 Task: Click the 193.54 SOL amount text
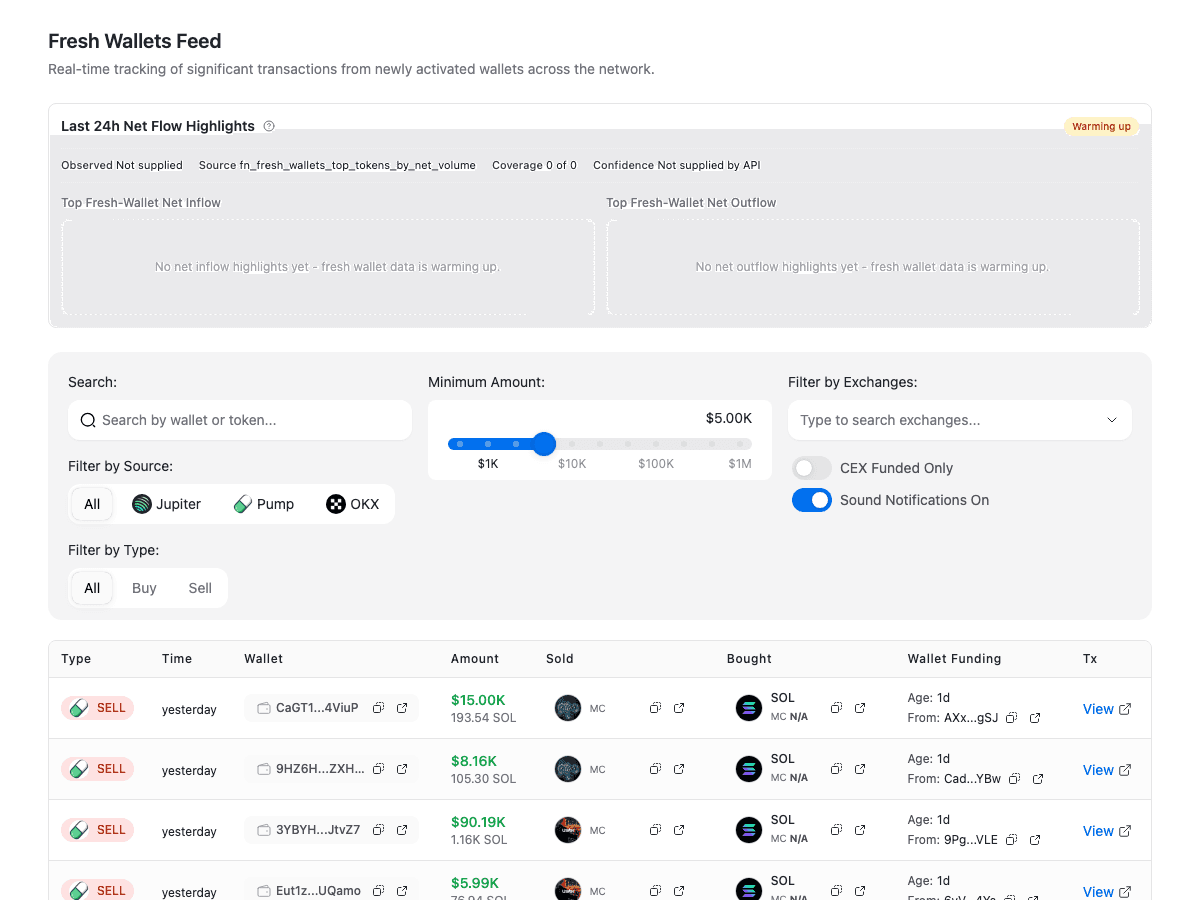pyautogui.click(x=483, y=718)
